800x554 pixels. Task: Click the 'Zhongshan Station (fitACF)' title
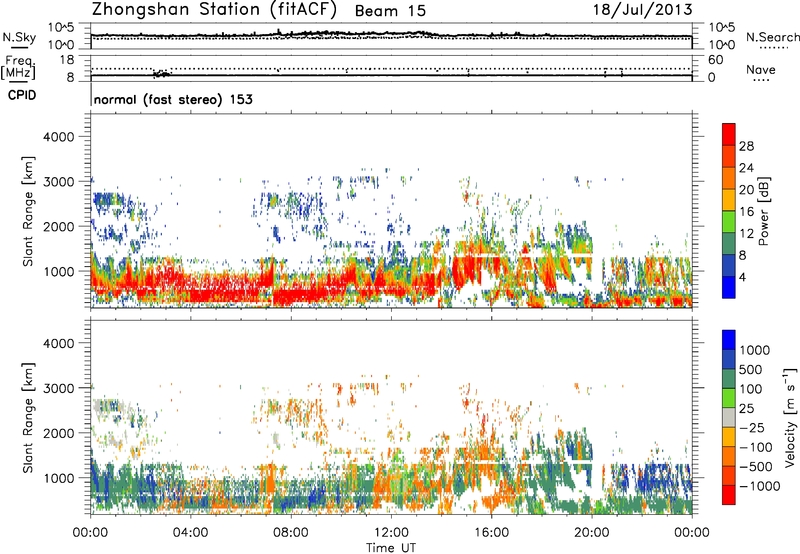214,10
